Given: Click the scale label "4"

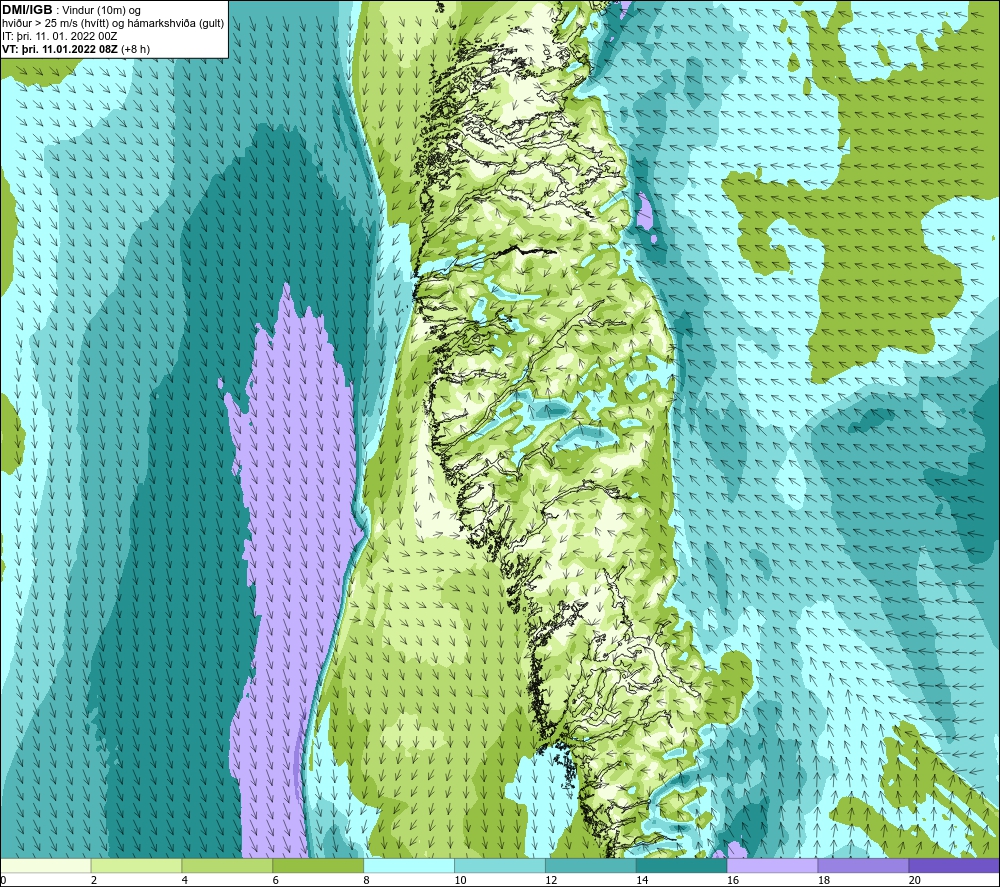Looking at the screenshot, I should click(184, 880).
